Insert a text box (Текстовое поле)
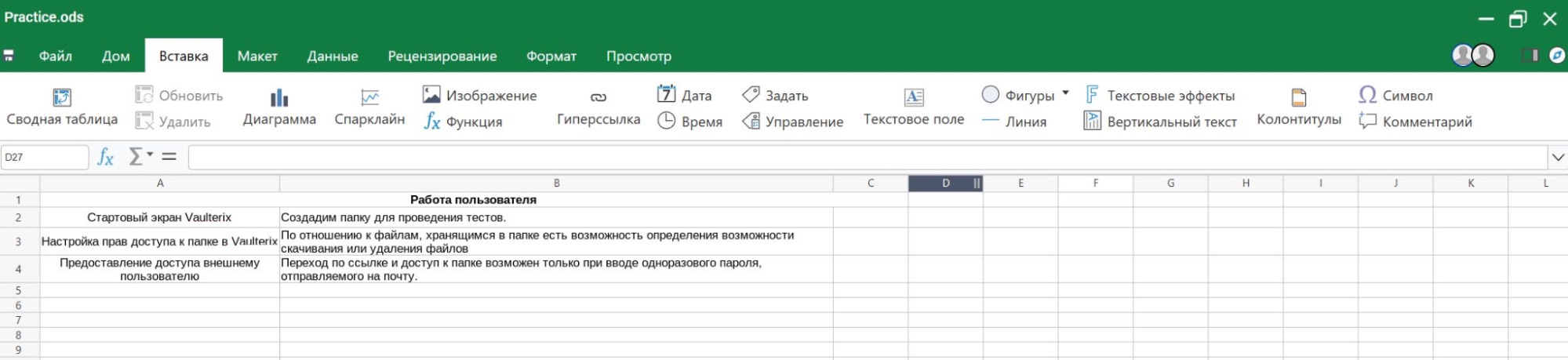 (x=914, y=107)
